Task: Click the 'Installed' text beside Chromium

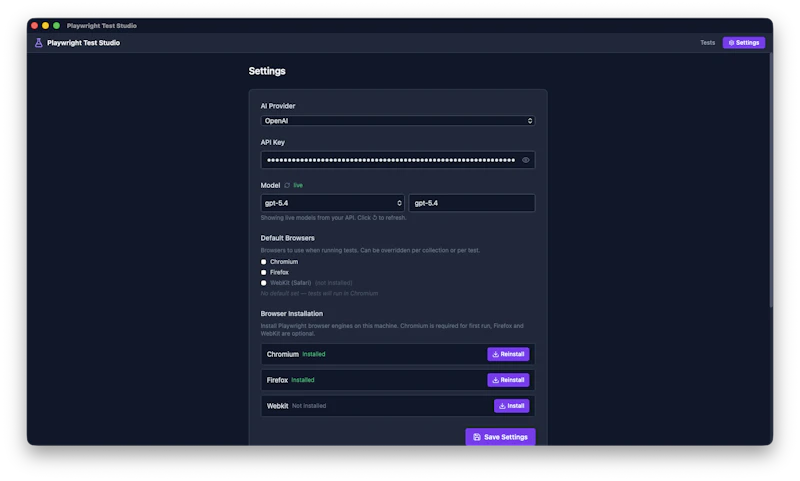Action: [x=314, y=354]
